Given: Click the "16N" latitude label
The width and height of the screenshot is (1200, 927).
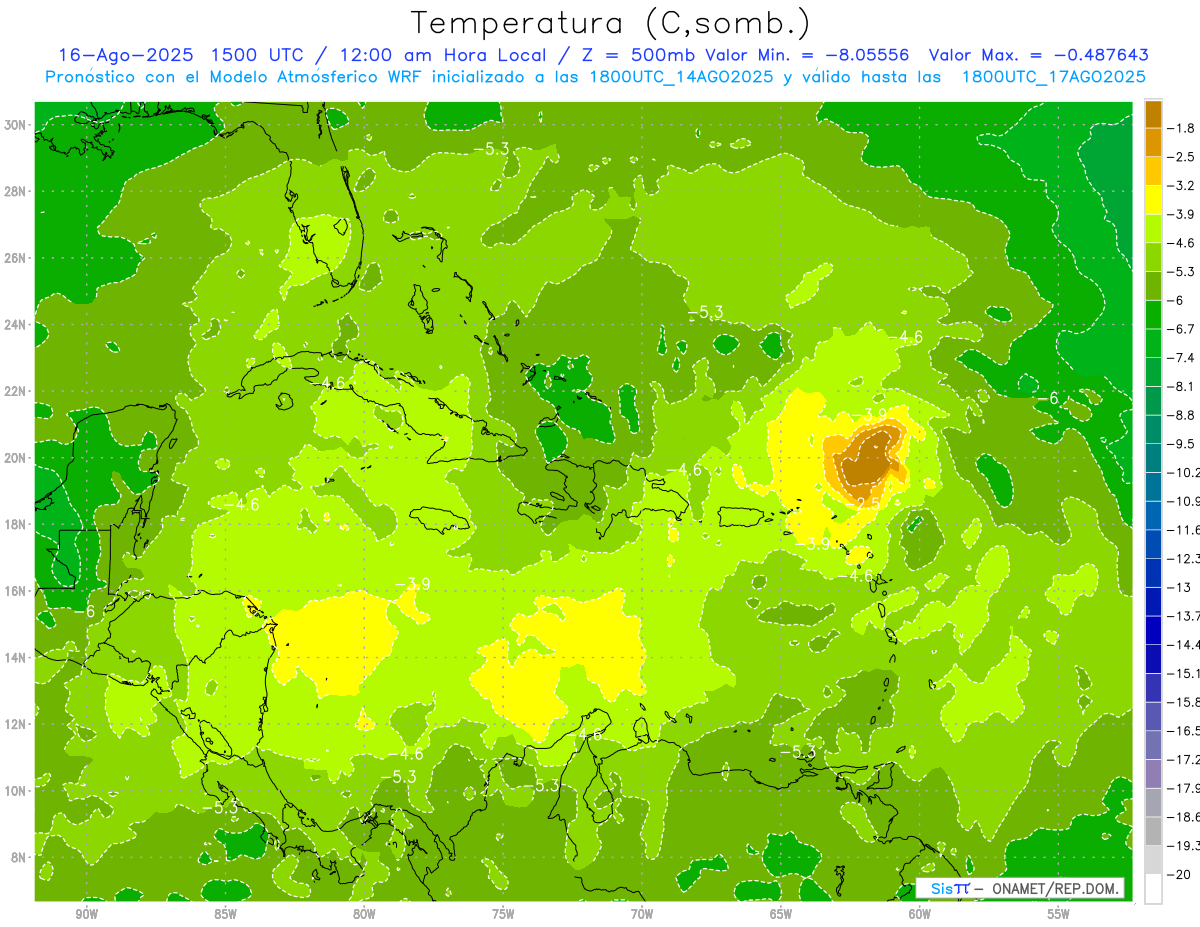Looking at the screenshot, I should 17,591.
